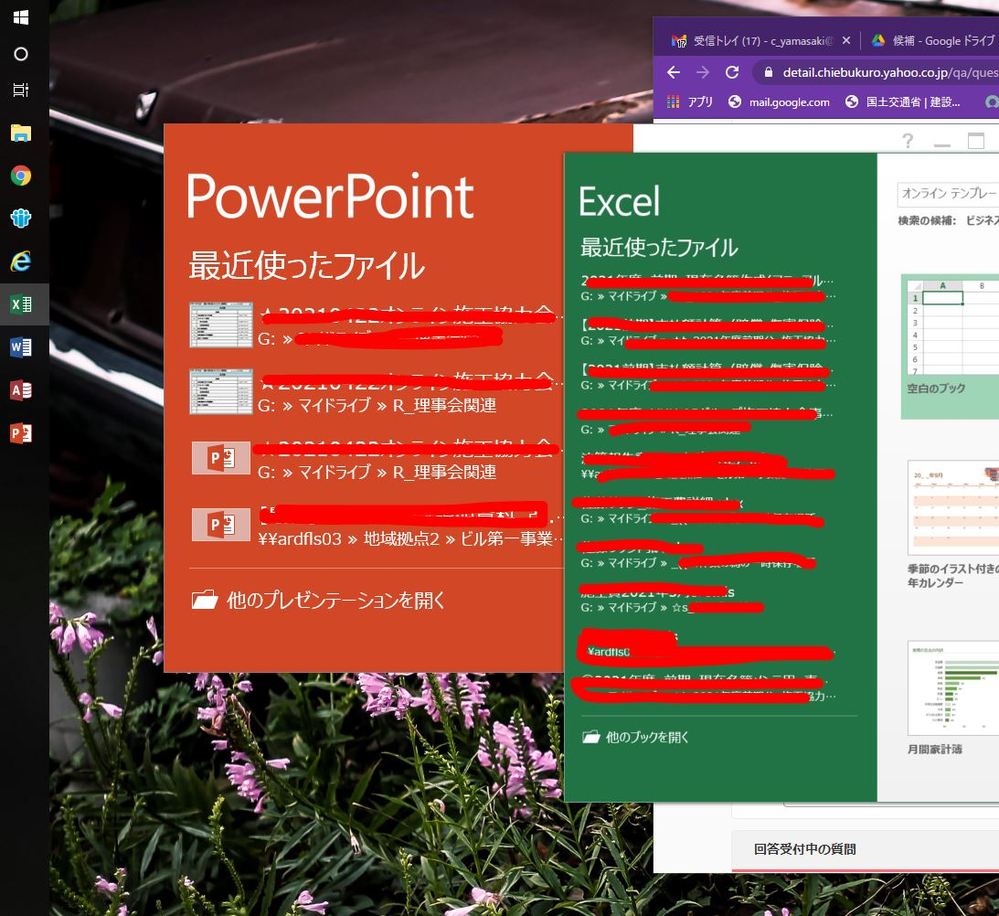Open Access from the taskbar
The image size is (999, 916).
(x=21, y=390)
